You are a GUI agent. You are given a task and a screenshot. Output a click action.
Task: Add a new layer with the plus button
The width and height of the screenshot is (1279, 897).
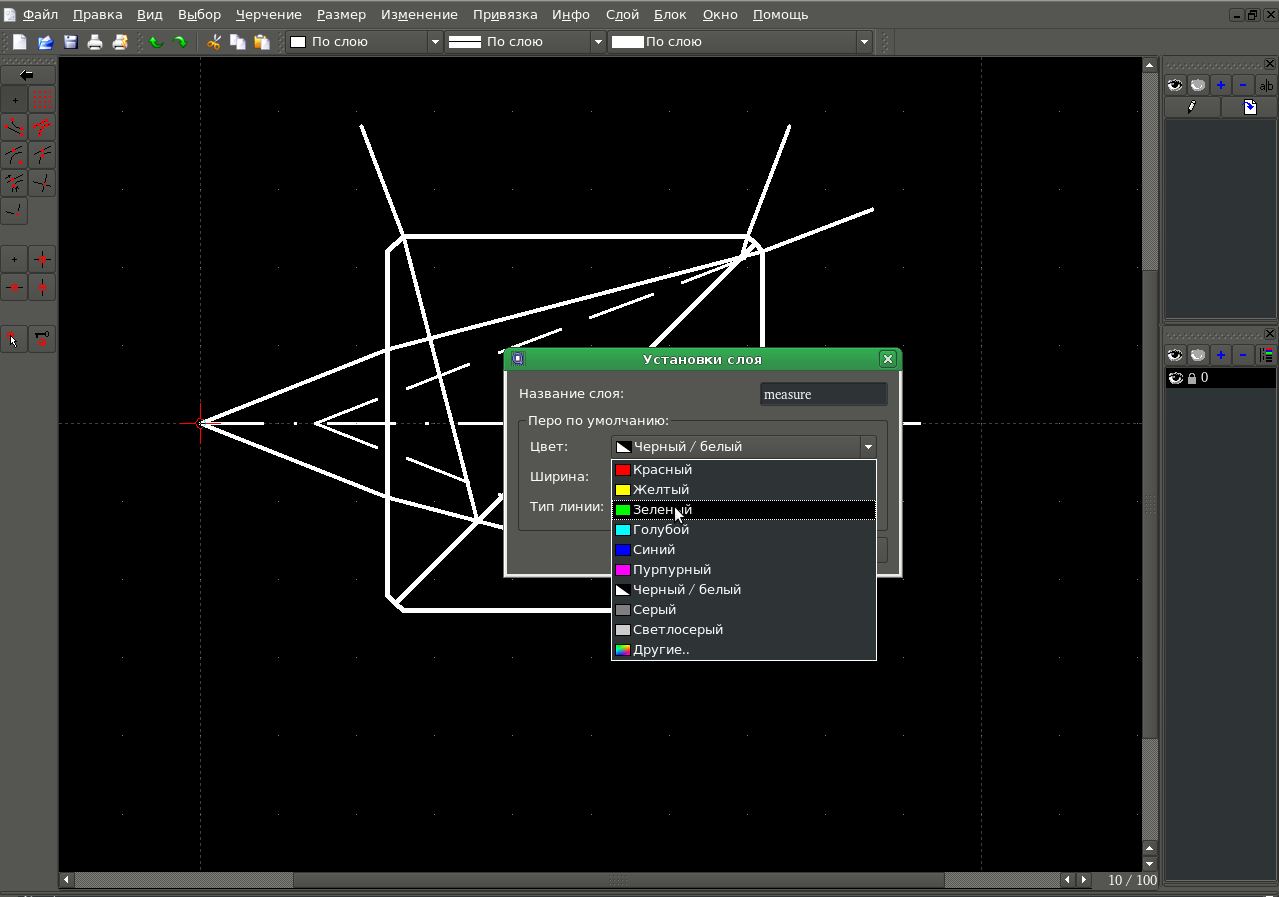point(1220,354)
